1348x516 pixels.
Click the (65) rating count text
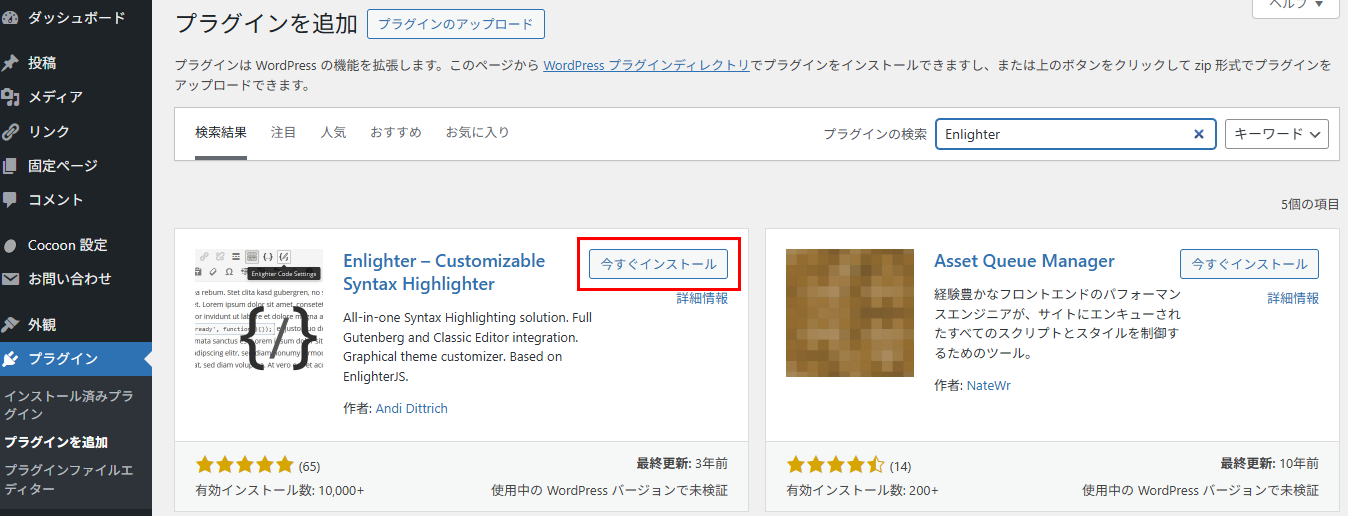[309, 466]
